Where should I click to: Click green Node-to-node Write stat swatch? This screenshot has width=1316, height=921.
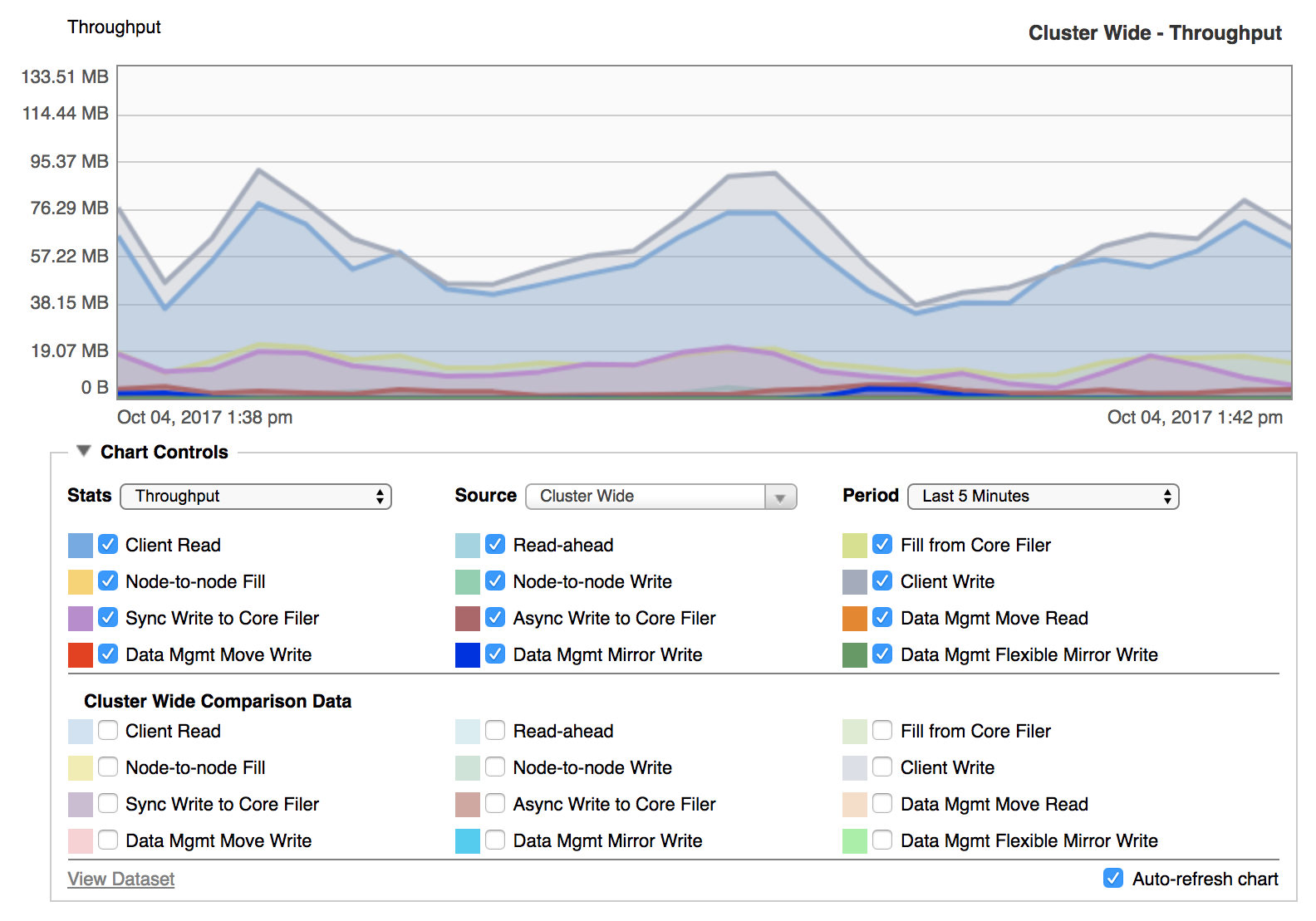point(468,582)
